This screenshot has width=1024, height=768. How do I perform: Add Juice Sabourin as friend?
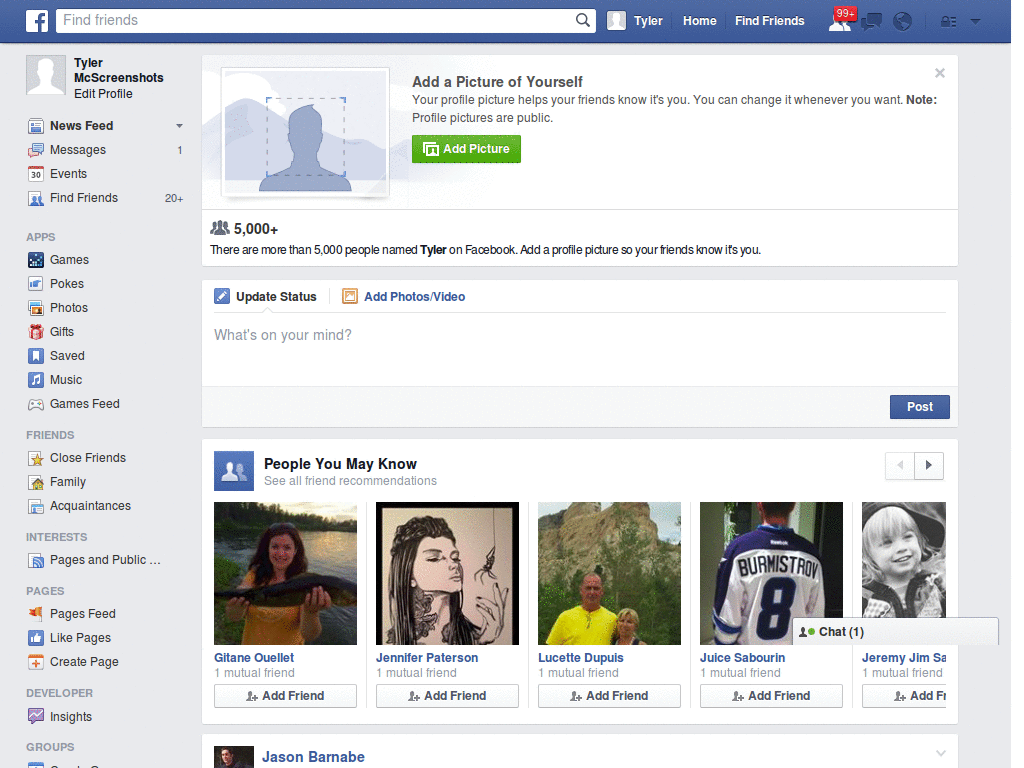click(771, 696)
